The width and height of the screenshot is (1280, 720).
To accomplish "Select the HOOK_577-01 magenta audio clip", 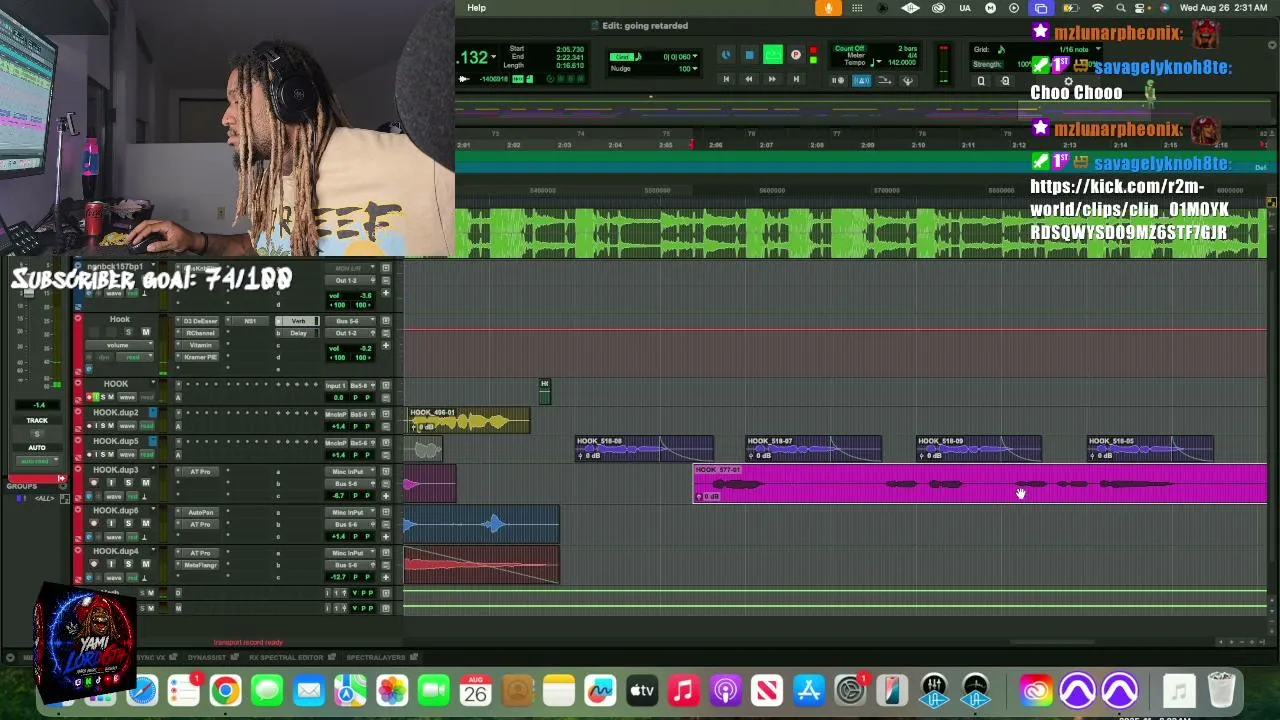I will pyautogui.click(x=980, y=484).
